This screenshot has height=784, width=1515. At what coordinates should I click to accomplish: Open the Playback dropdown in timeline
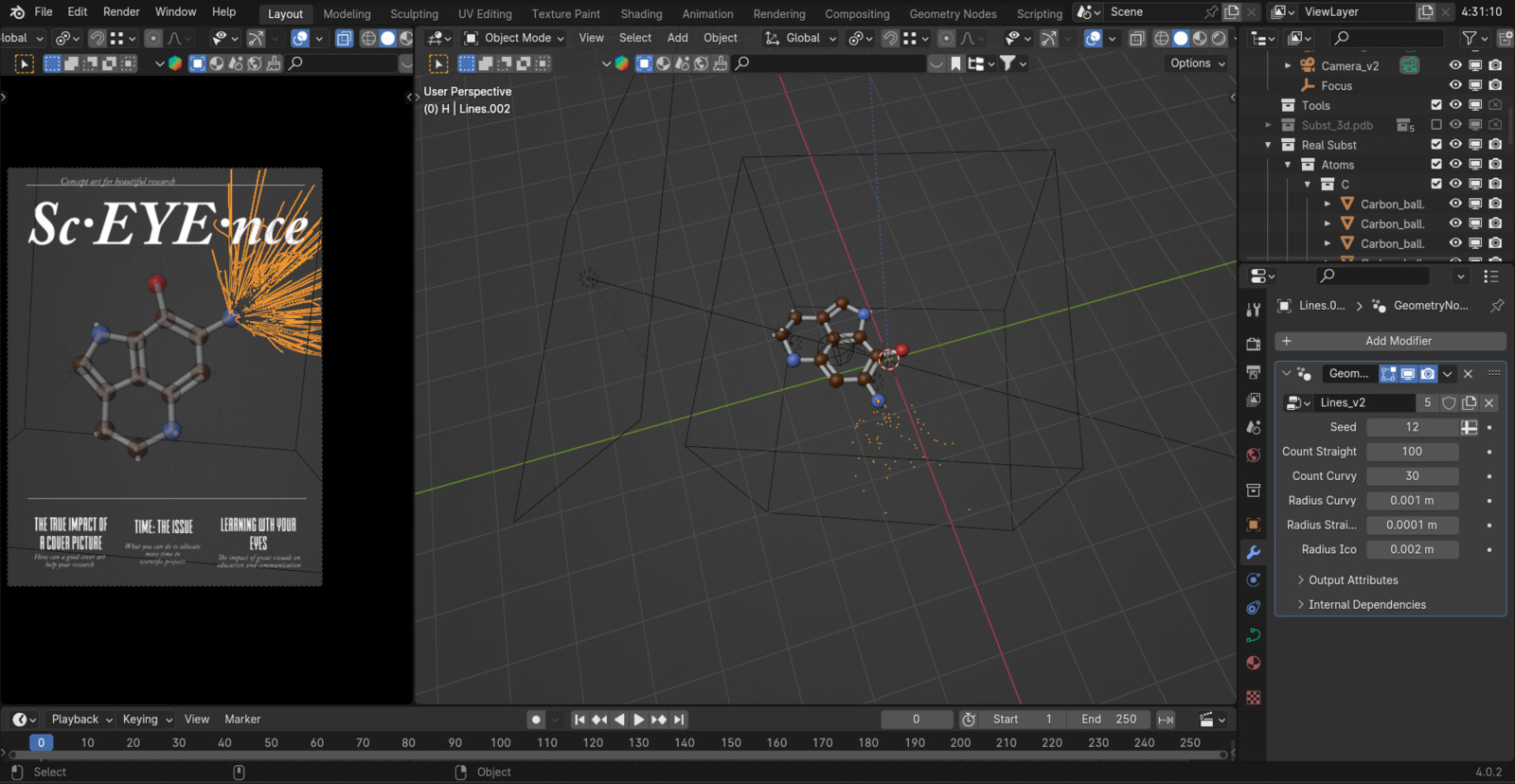pos(81,720)
